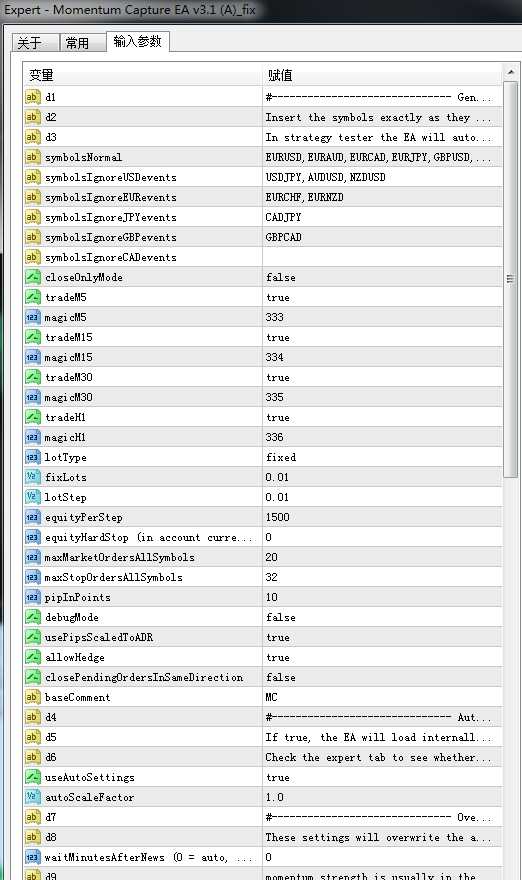Click the icon beside autoScaleFactor
The image size is (522, 880).
pos(33,797)
